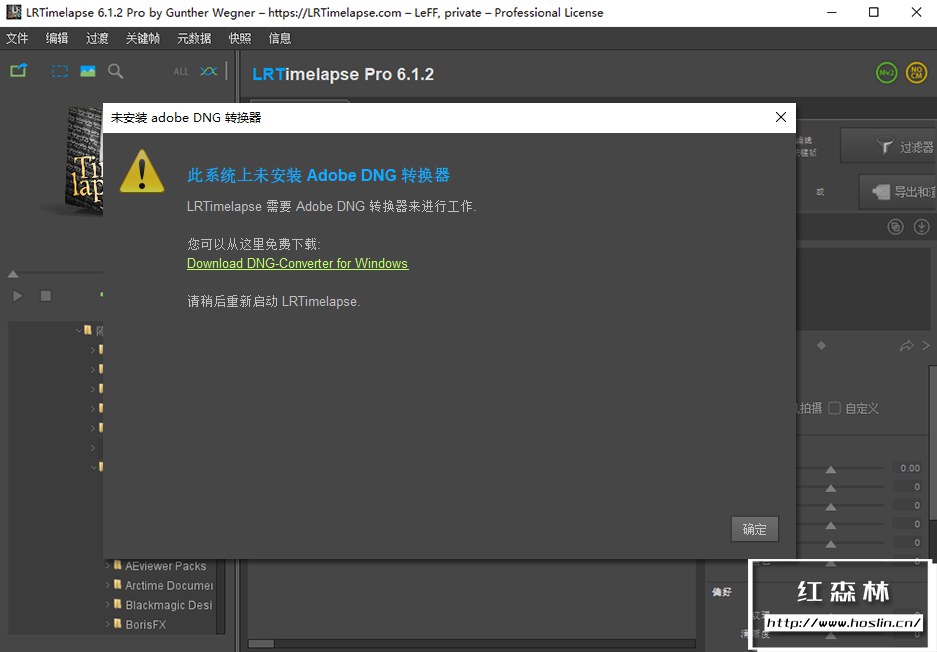Expand the Arctime Documents folder
Viewport: 937px width, 652px height.
click(108, 585)
